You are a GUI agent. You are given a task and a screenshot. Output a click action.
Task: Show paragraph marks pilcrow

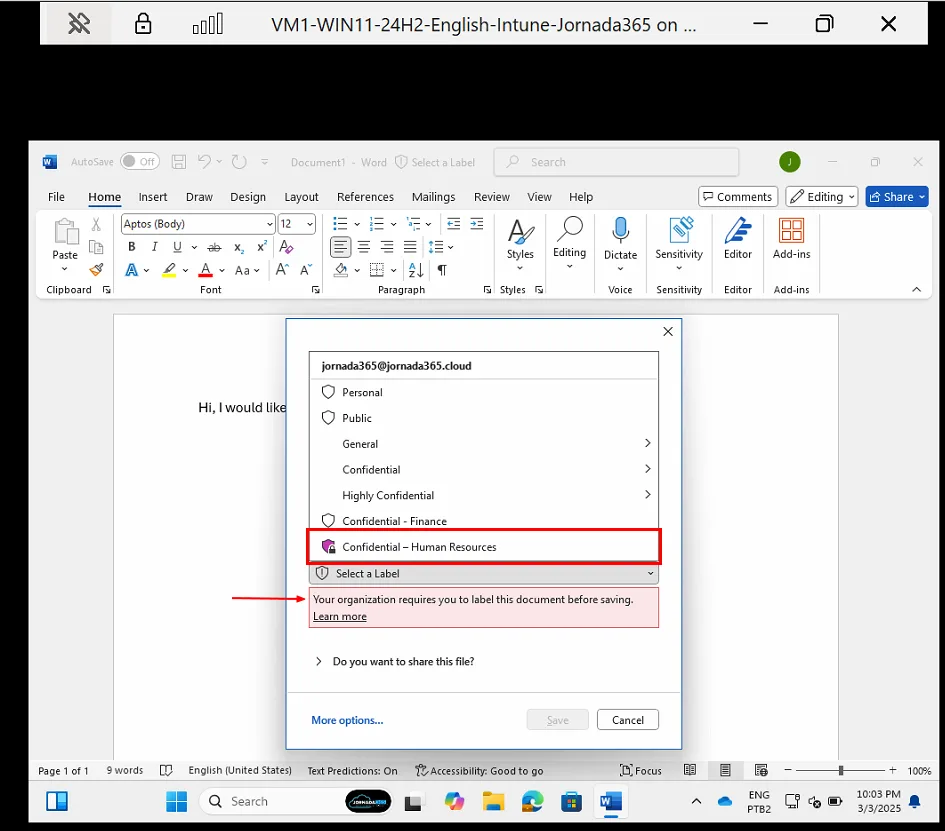point(442,270)
